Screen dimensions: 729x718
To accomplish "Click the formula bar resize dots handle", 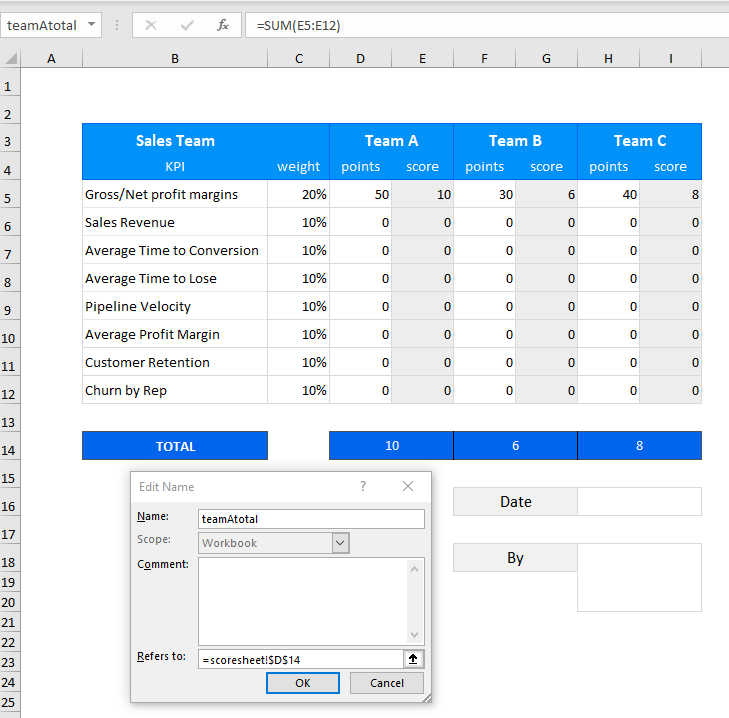I will (117, 25).
